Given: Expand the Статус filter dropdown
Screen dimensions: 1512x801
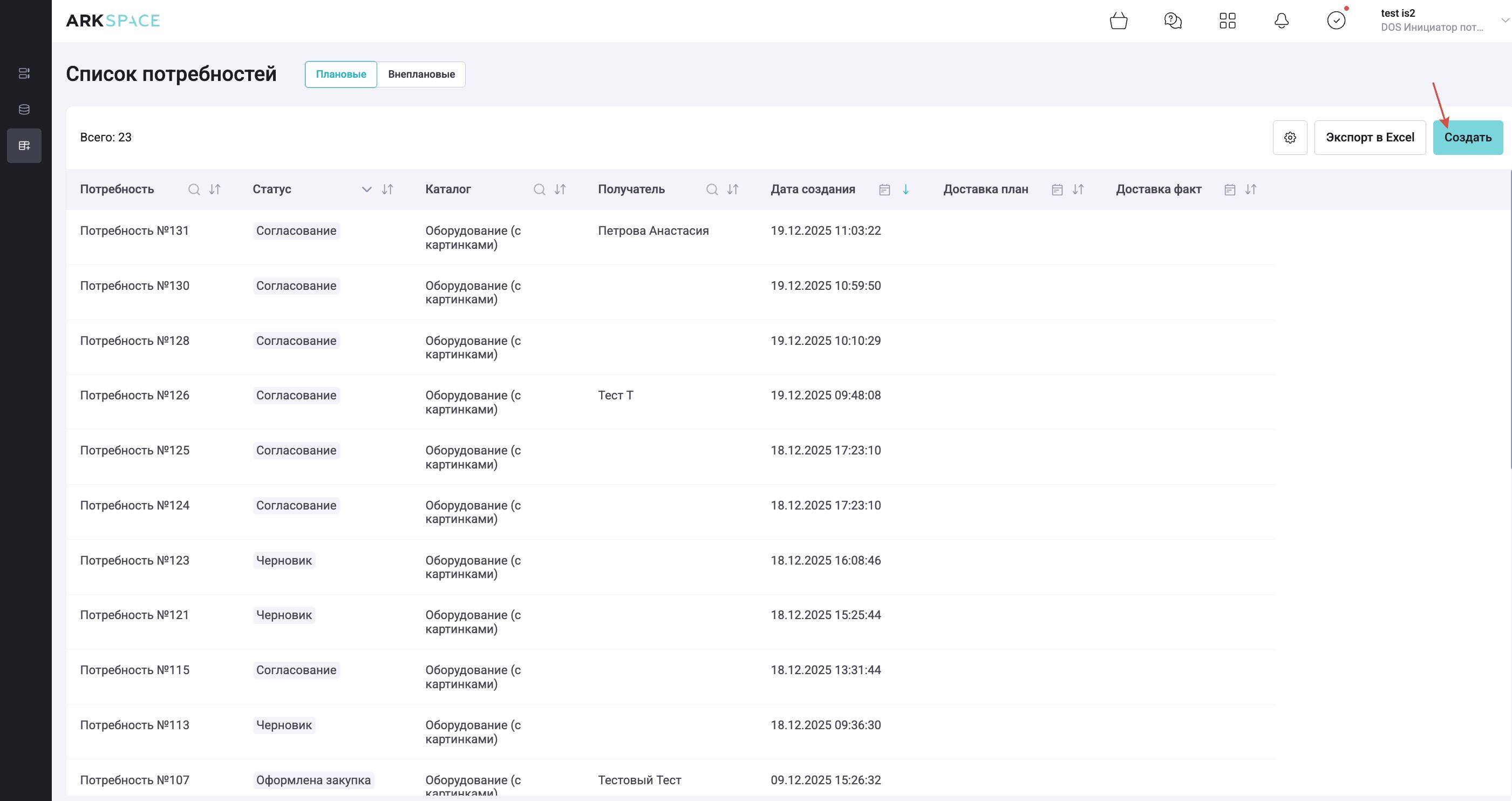Looking at the screenshot, I should pyautogui.click(x=366, y=189).
